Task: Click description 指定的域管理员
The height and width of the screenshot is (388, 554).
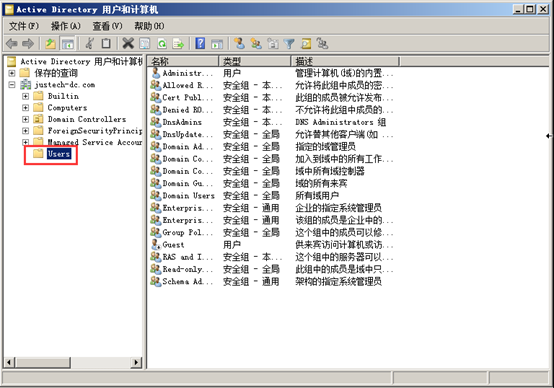Action: point(325,146)
